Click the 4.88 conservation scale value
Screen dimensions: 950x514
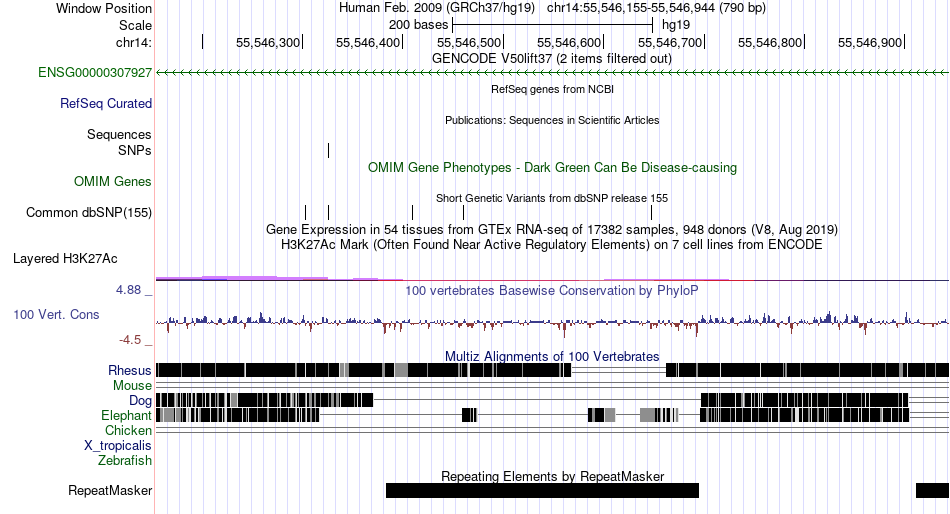pos(128,290)
